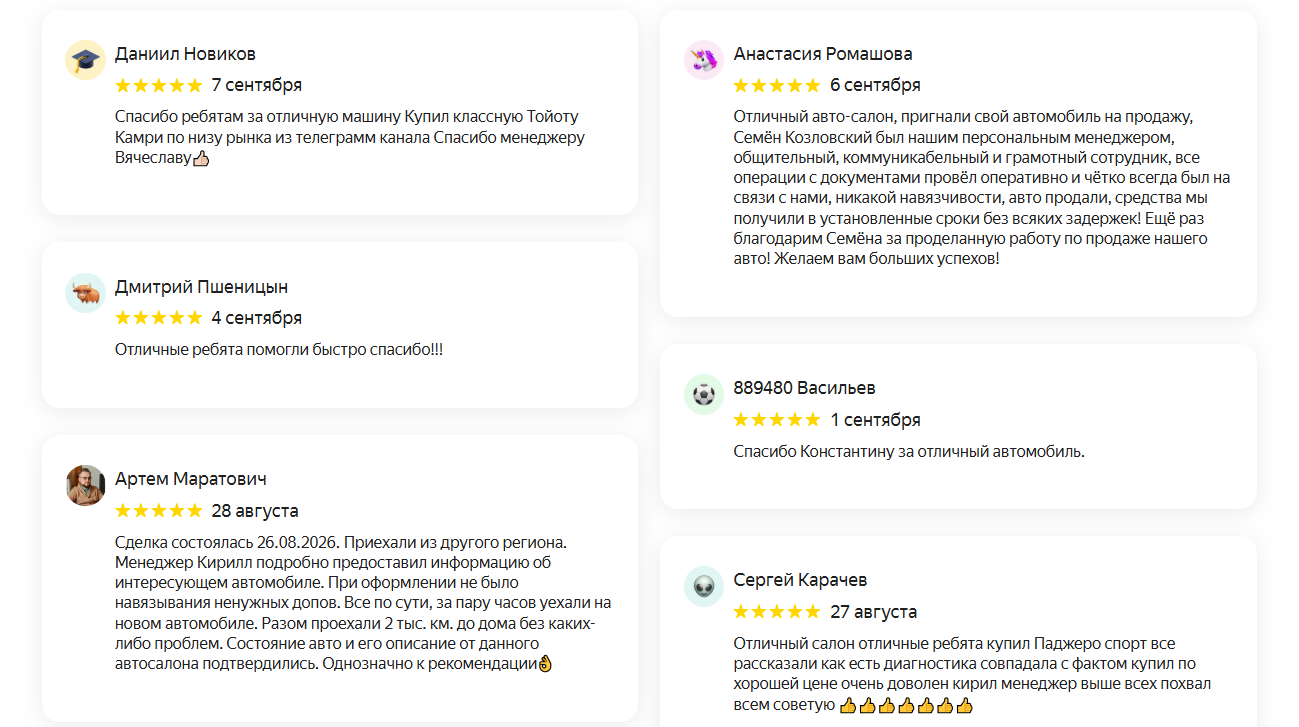Select the reviewer name 889480 Васильев
1299x727 pixels.
click(804, 388)
